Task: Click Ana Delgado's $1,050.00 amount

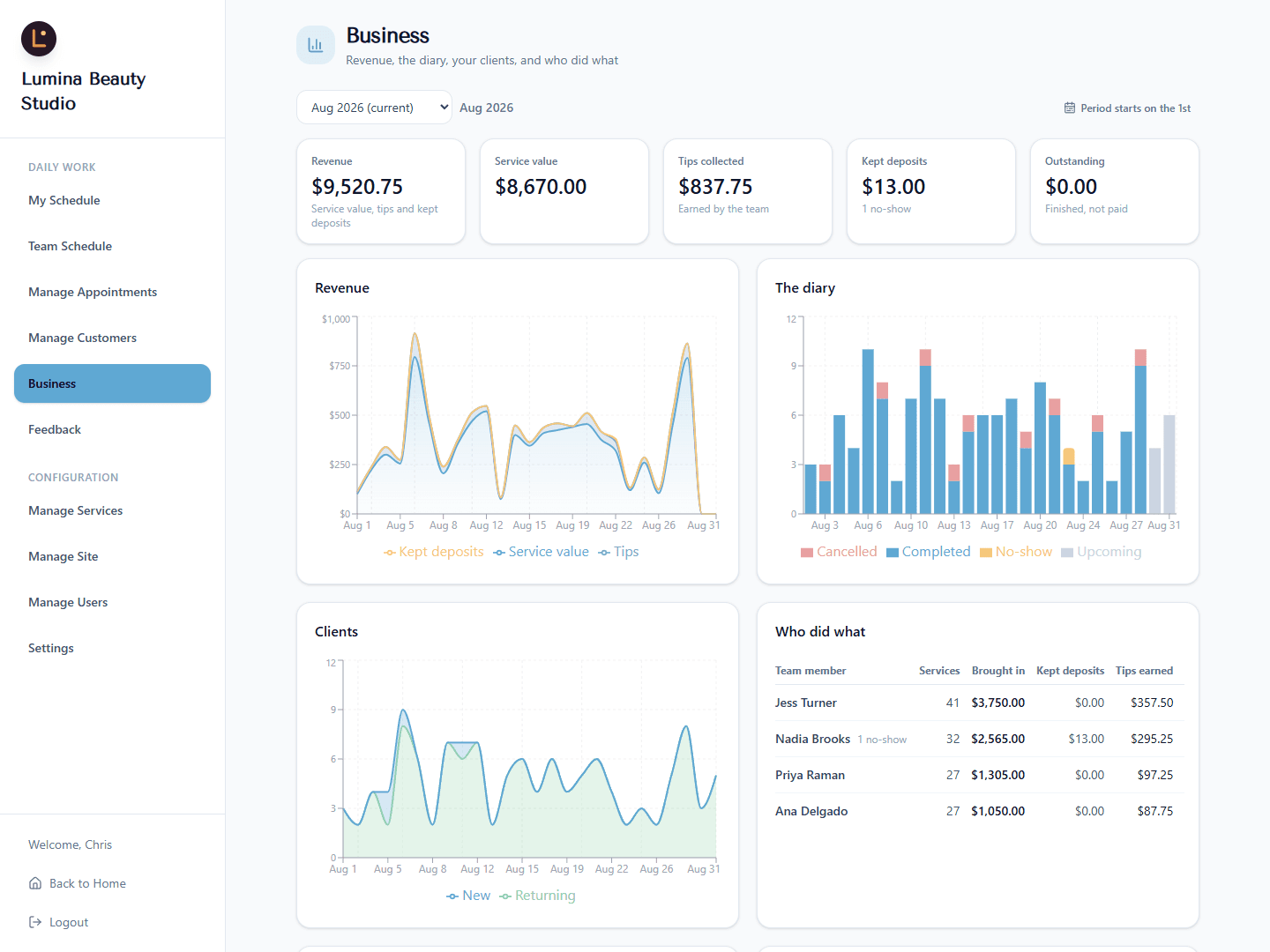Action: click(x=998, y=811)
